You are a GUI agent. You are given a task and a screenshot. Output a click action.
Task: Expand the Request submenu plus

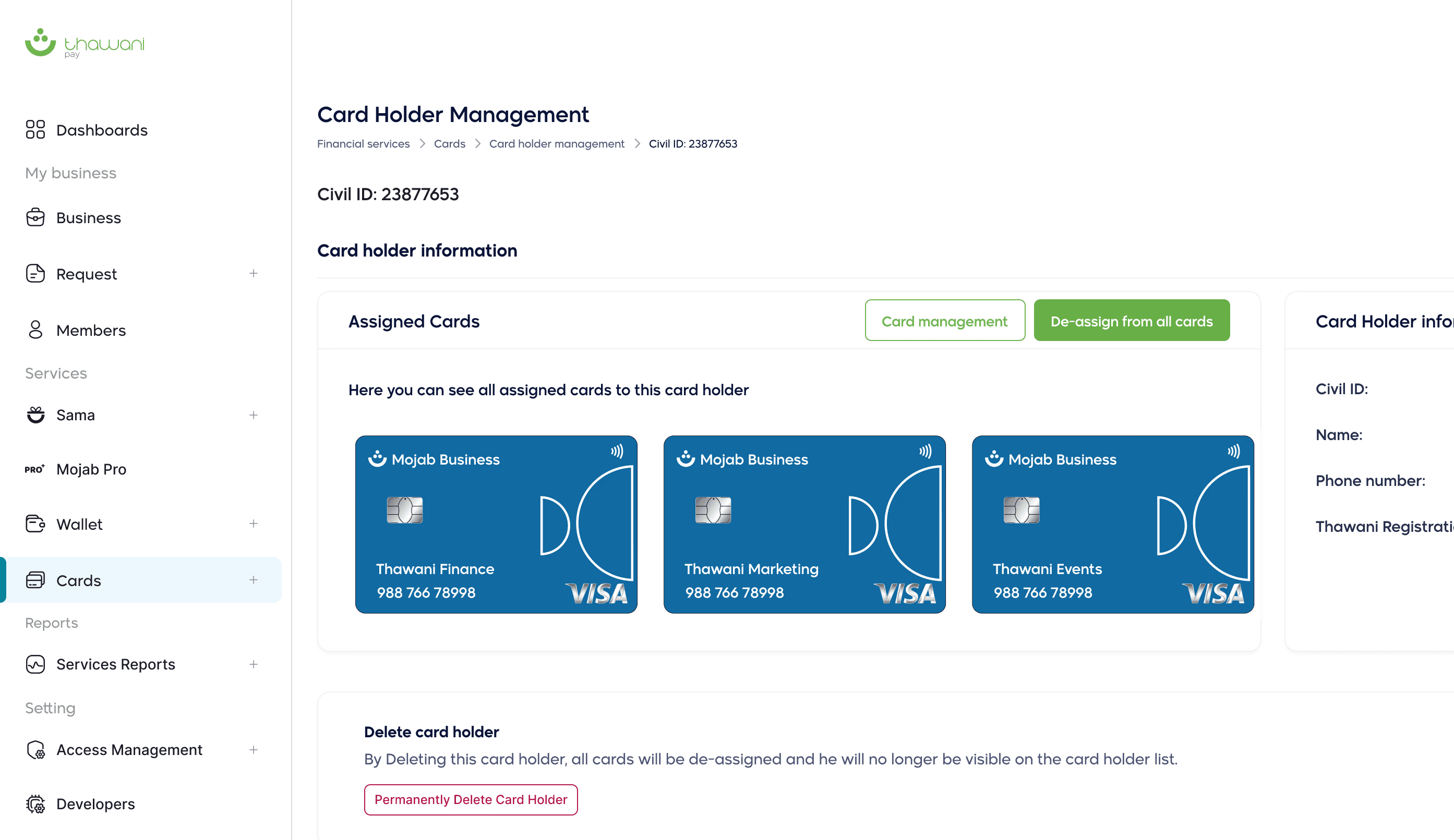[254, 273]
